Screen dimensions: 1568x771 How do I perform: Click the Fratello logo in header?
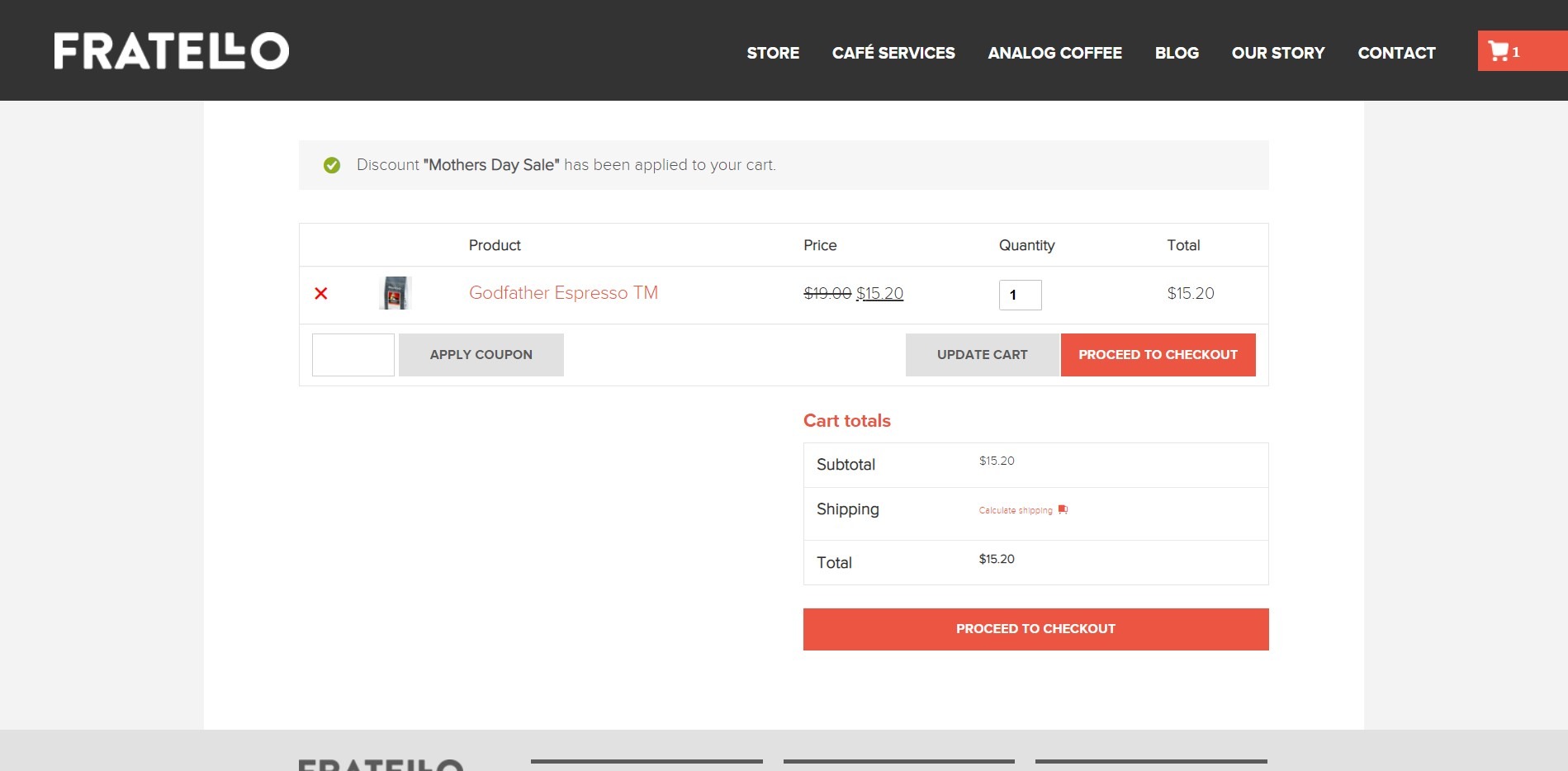172,50
